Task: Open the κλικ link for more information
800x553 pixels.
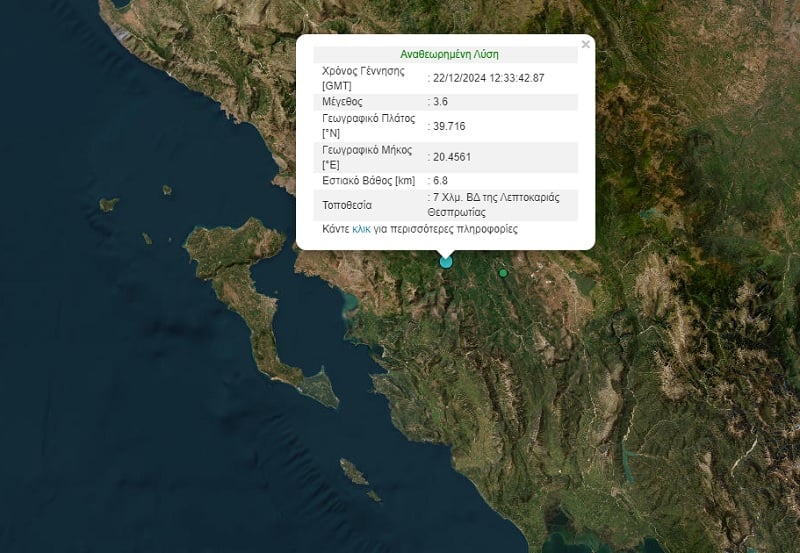Action: pyautogui.click(x=361, y=229)
